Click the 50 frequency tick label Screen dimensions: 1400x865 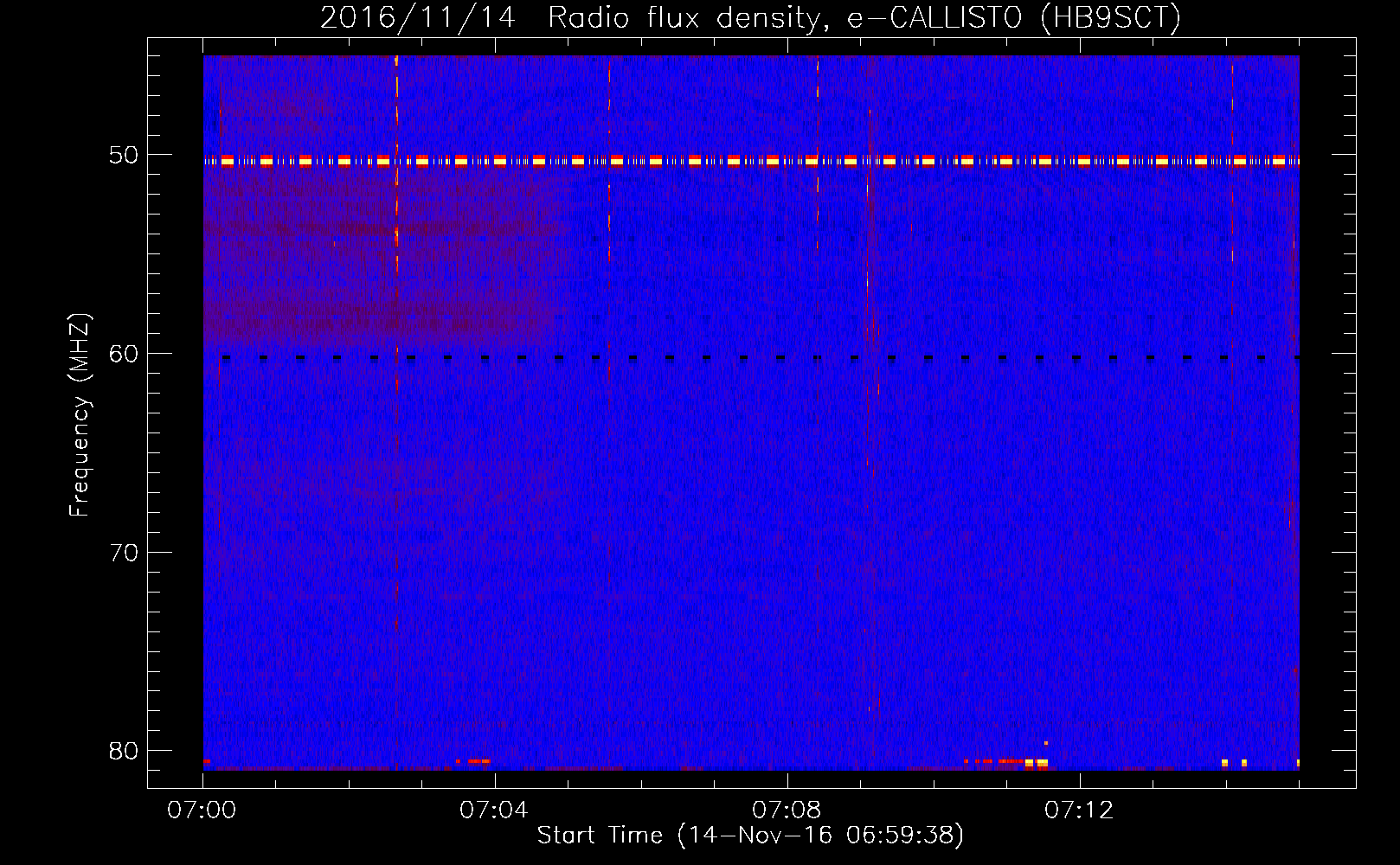(125, 156)
